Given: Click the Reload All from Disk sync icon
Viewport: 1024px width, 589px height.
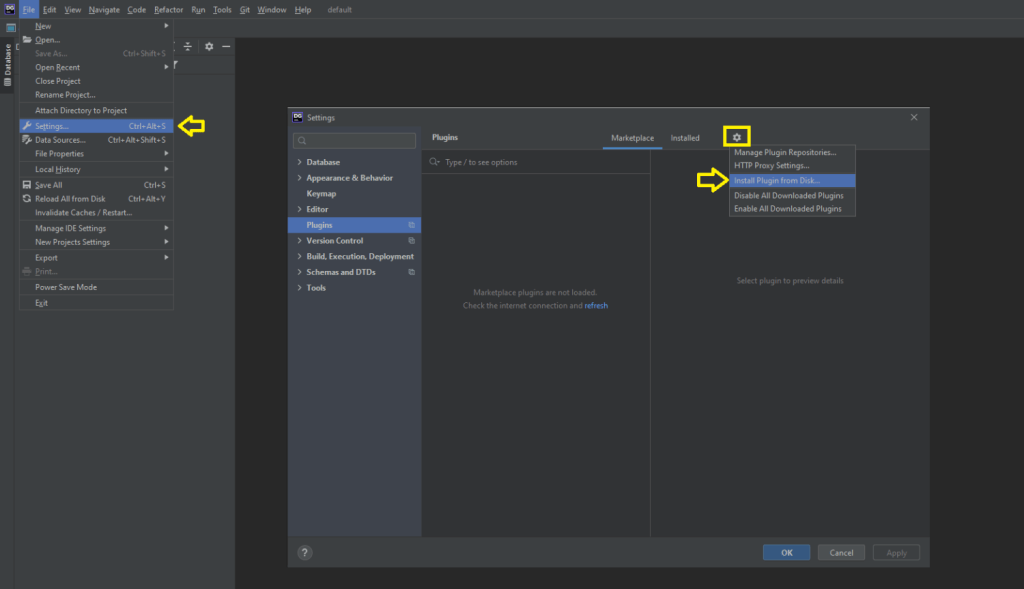Looking at the screenshot, I should click(25, 199).
